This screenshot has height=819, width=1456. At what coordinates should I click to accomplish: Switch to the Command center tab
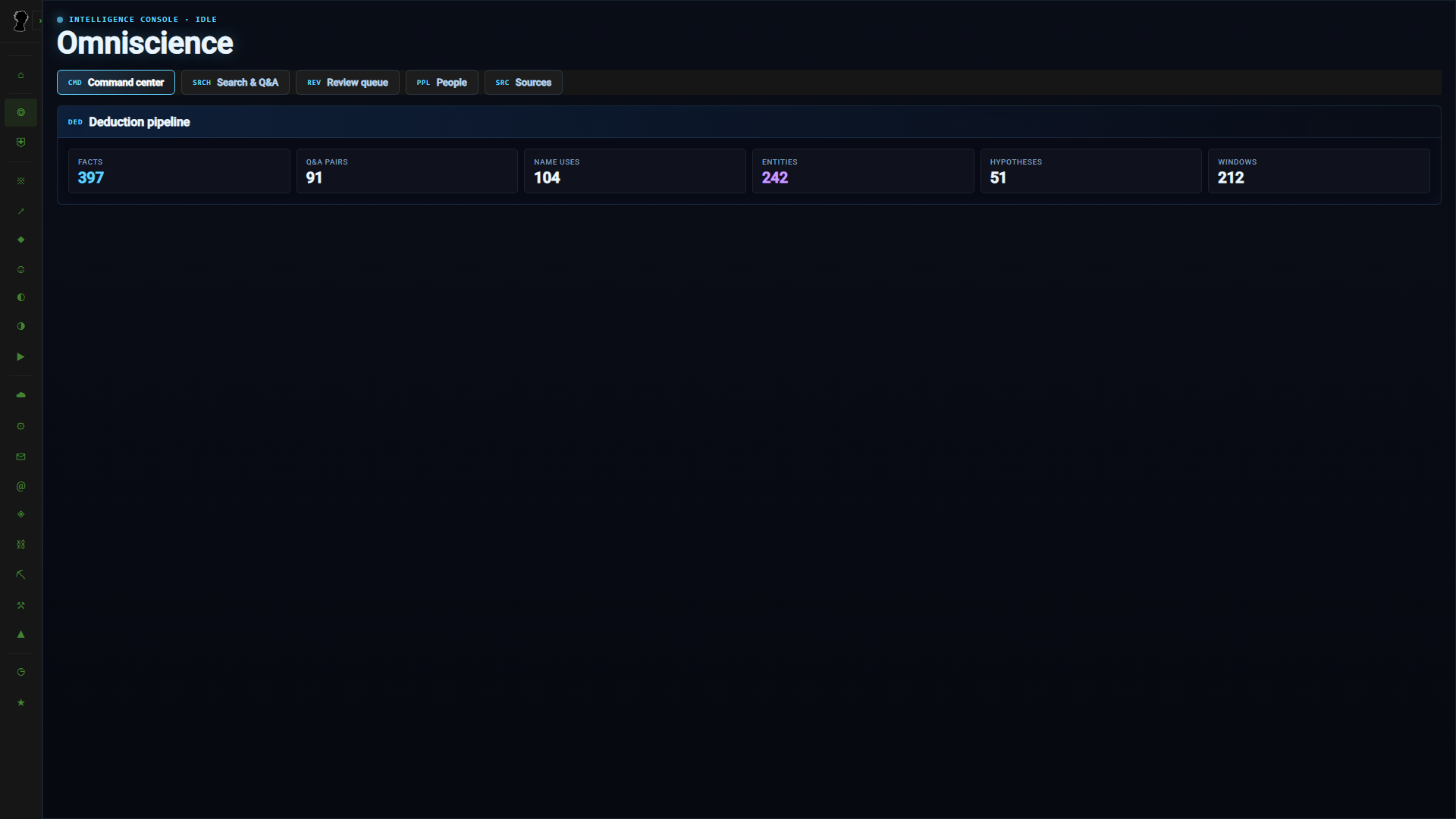point(116,83)
